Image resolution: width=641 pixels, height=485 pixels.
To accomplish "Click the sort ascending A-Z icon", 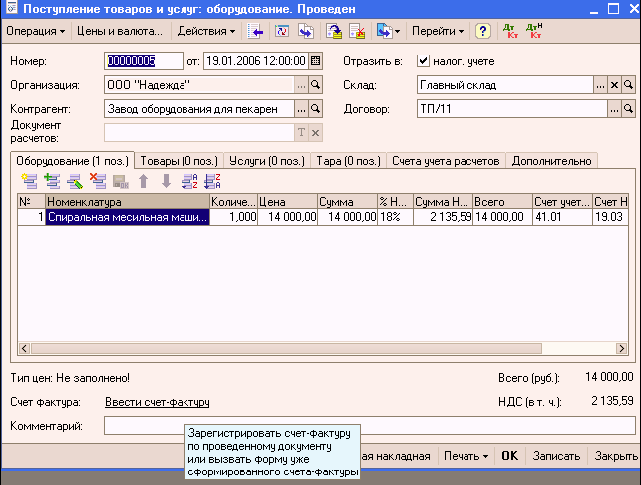I will point(190,181).
